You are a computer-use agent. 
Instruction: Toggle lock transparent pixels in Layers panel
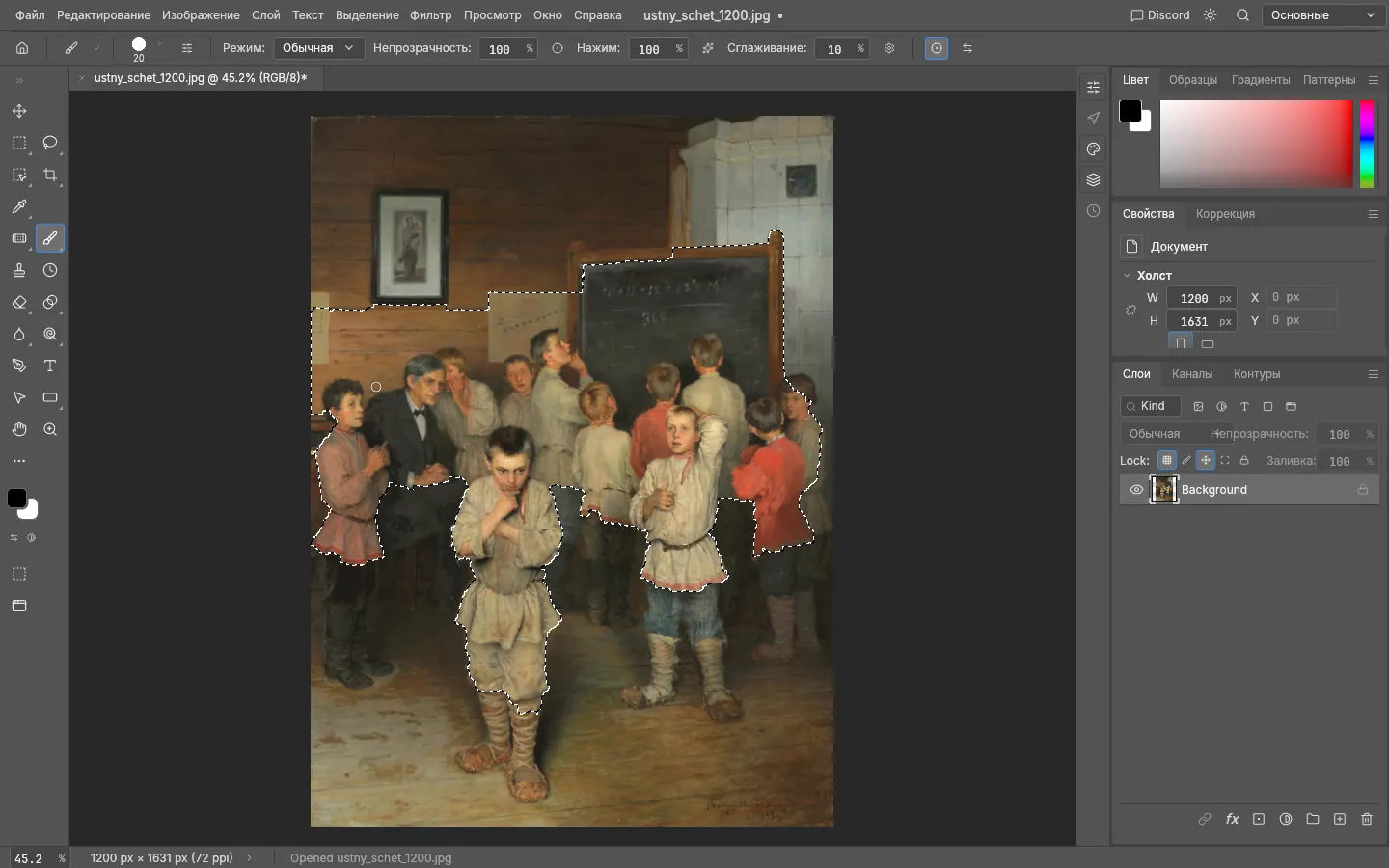click(x=1167, y=460)
